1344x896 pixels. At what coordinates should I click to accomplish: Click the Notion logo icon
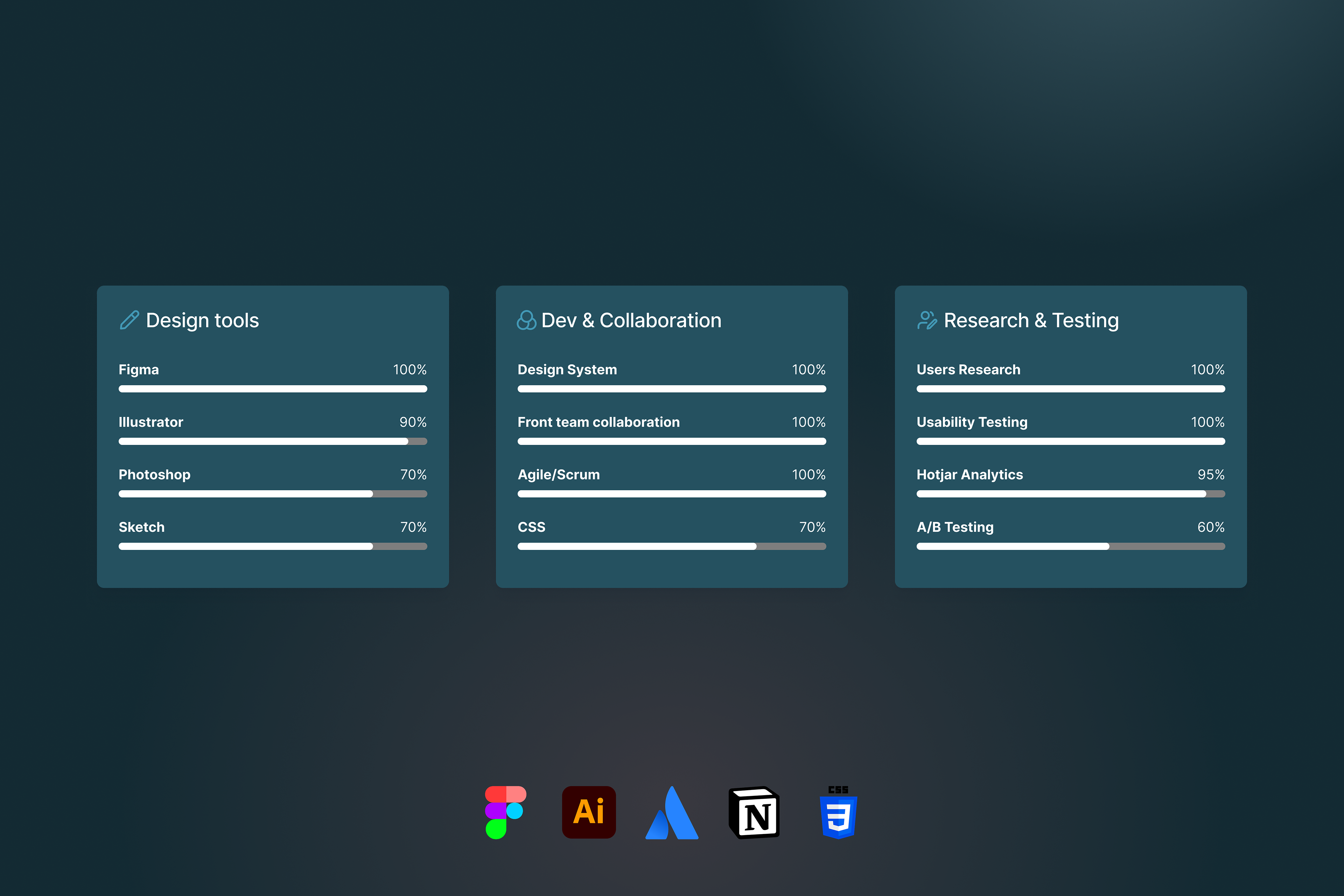754,813
